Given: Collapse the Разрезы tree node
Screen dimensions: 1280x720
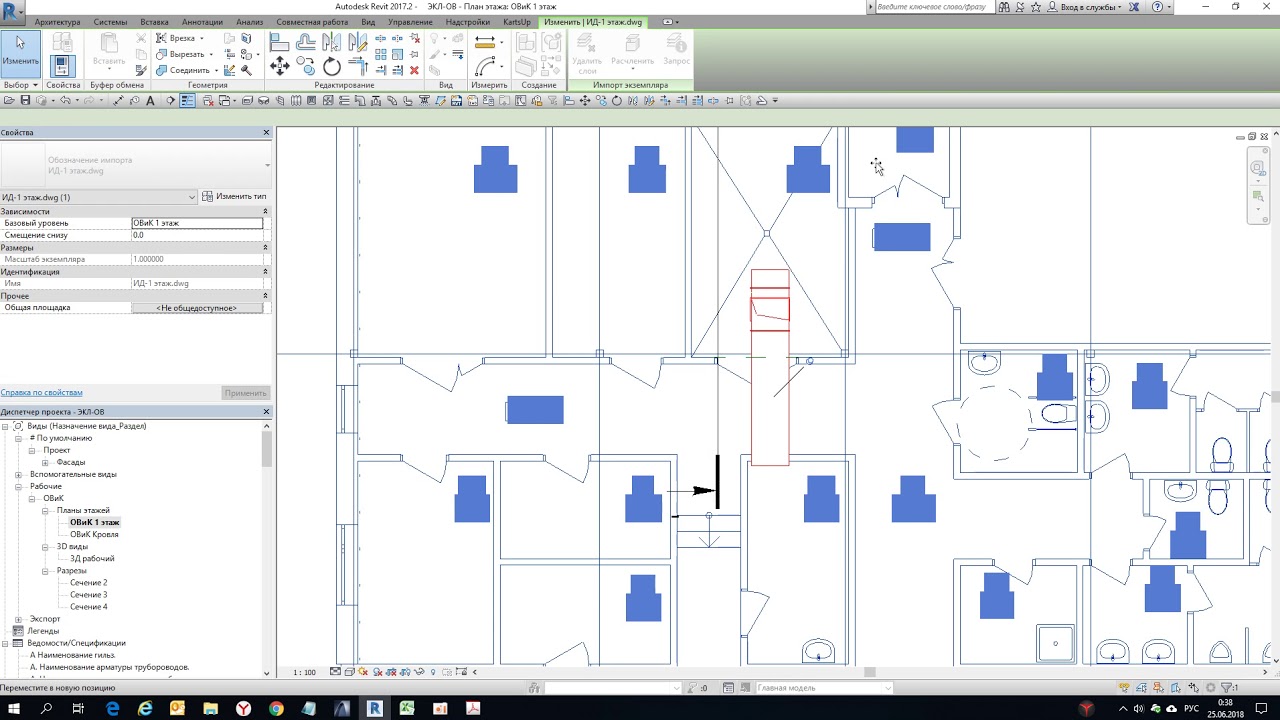Looking at the screenshot, I should 45,570.
